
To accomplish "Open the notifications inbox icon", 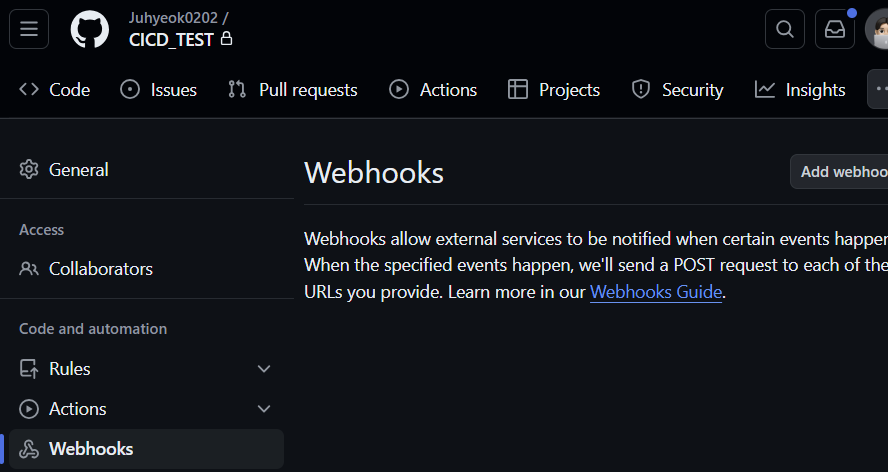I will 834,29.
